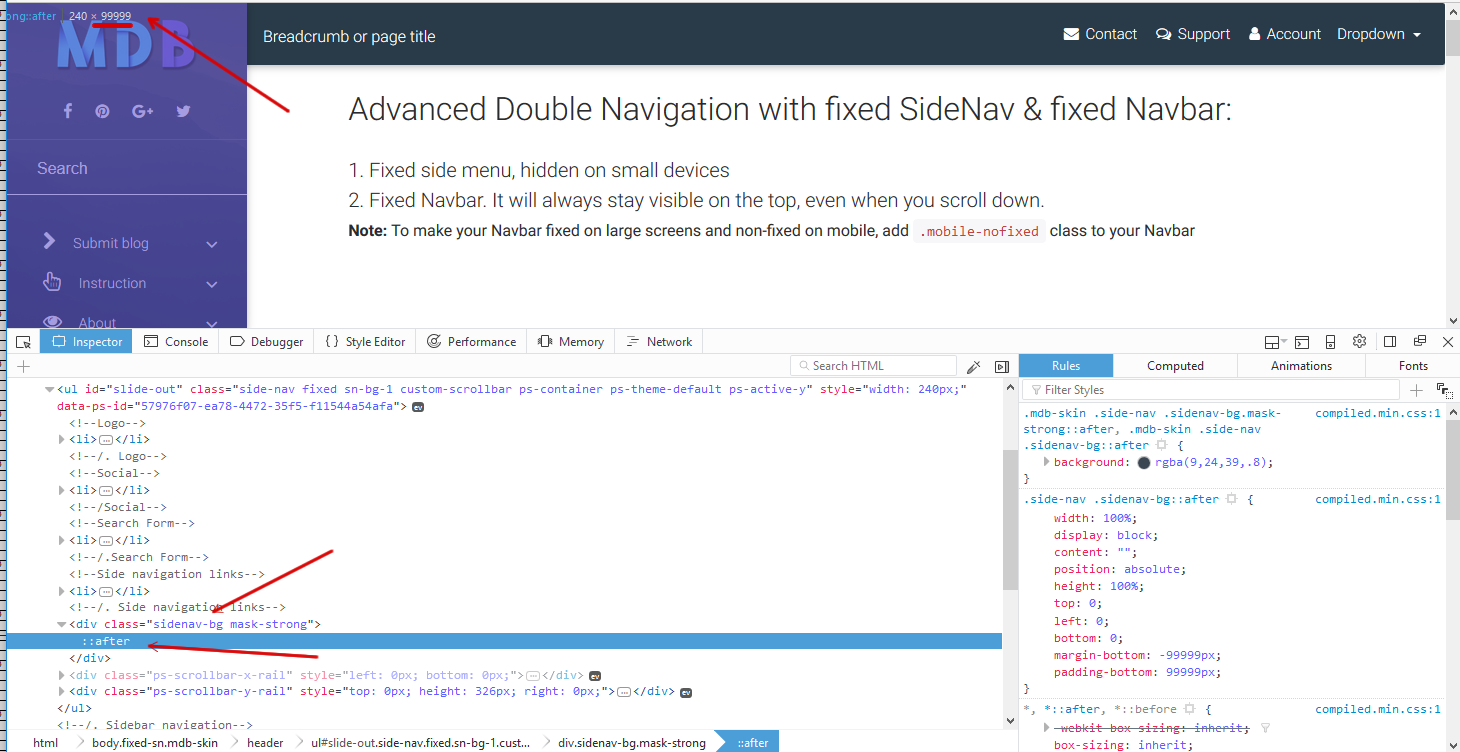This screenshot has height=752, width=1460.
Task: Toggle the split console icon
Action: click(x=1302, y=342)
